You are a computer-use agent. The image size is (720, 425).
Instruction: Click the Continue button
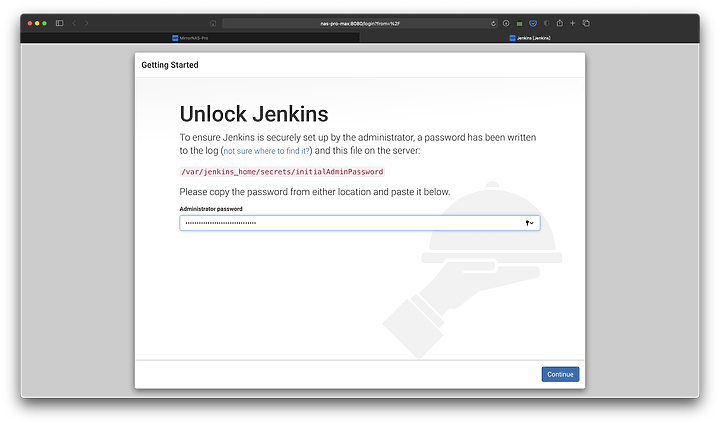pyautogui.click(x=560, y=374)
